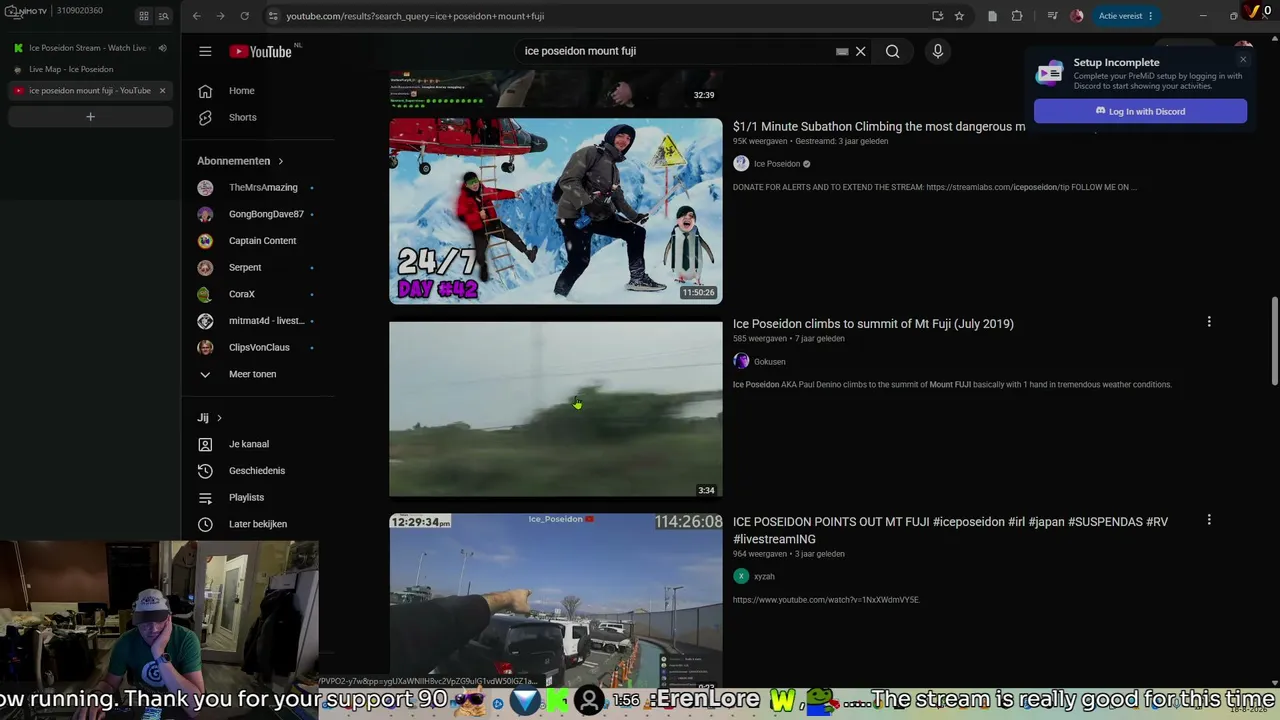The image size is (1280, 720).
Task: Open the Shorts icon in YouTube sidebar
Action: point(205,117)
